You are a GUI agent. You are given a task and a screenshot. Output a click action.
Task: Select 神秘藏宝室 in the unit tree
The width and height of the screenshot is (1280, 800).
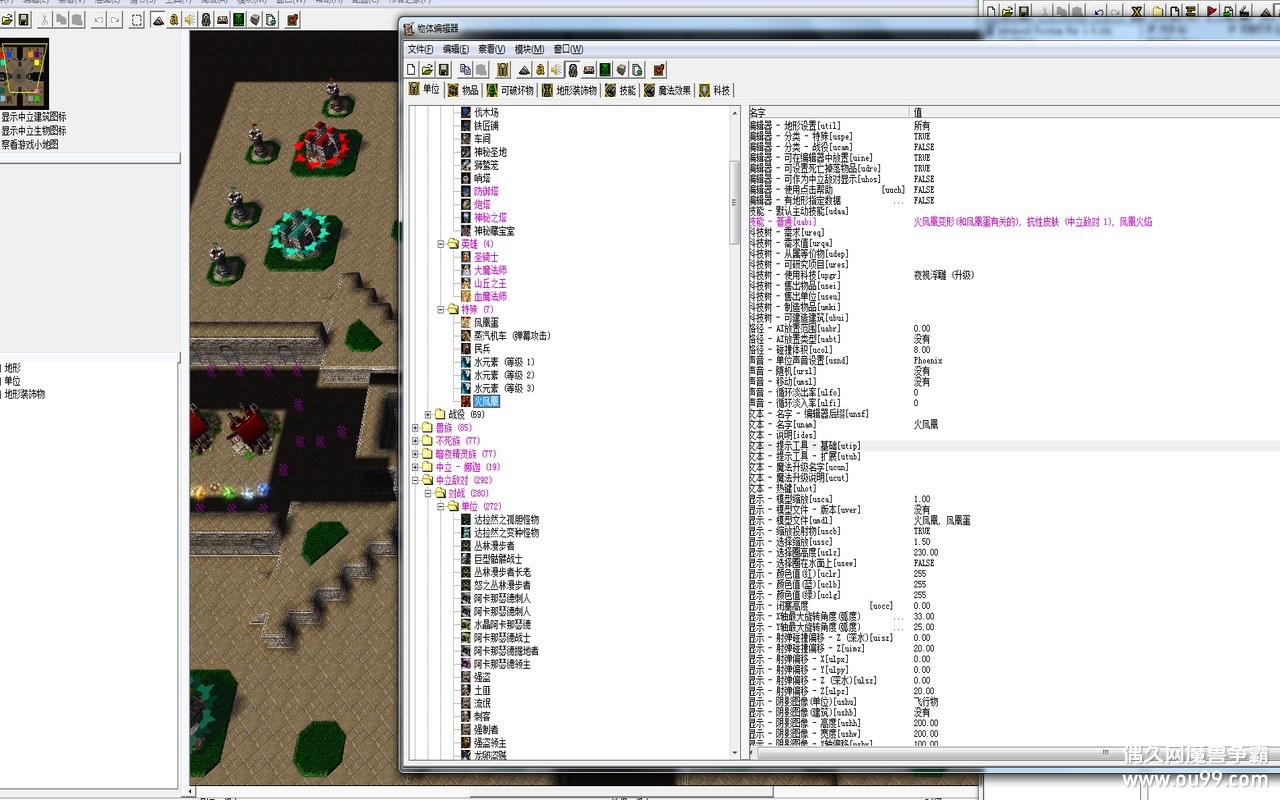(x=494, y=231)
